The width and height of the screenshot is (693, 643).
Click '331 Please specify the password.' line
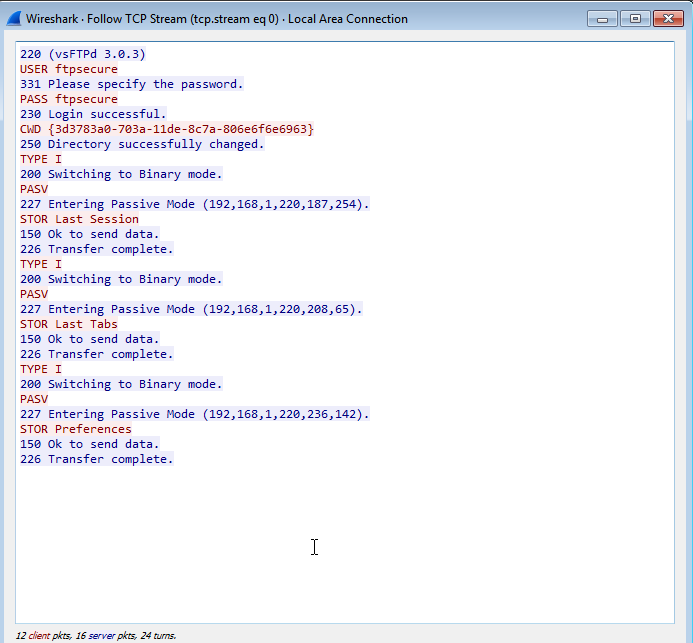click(132, 84)
